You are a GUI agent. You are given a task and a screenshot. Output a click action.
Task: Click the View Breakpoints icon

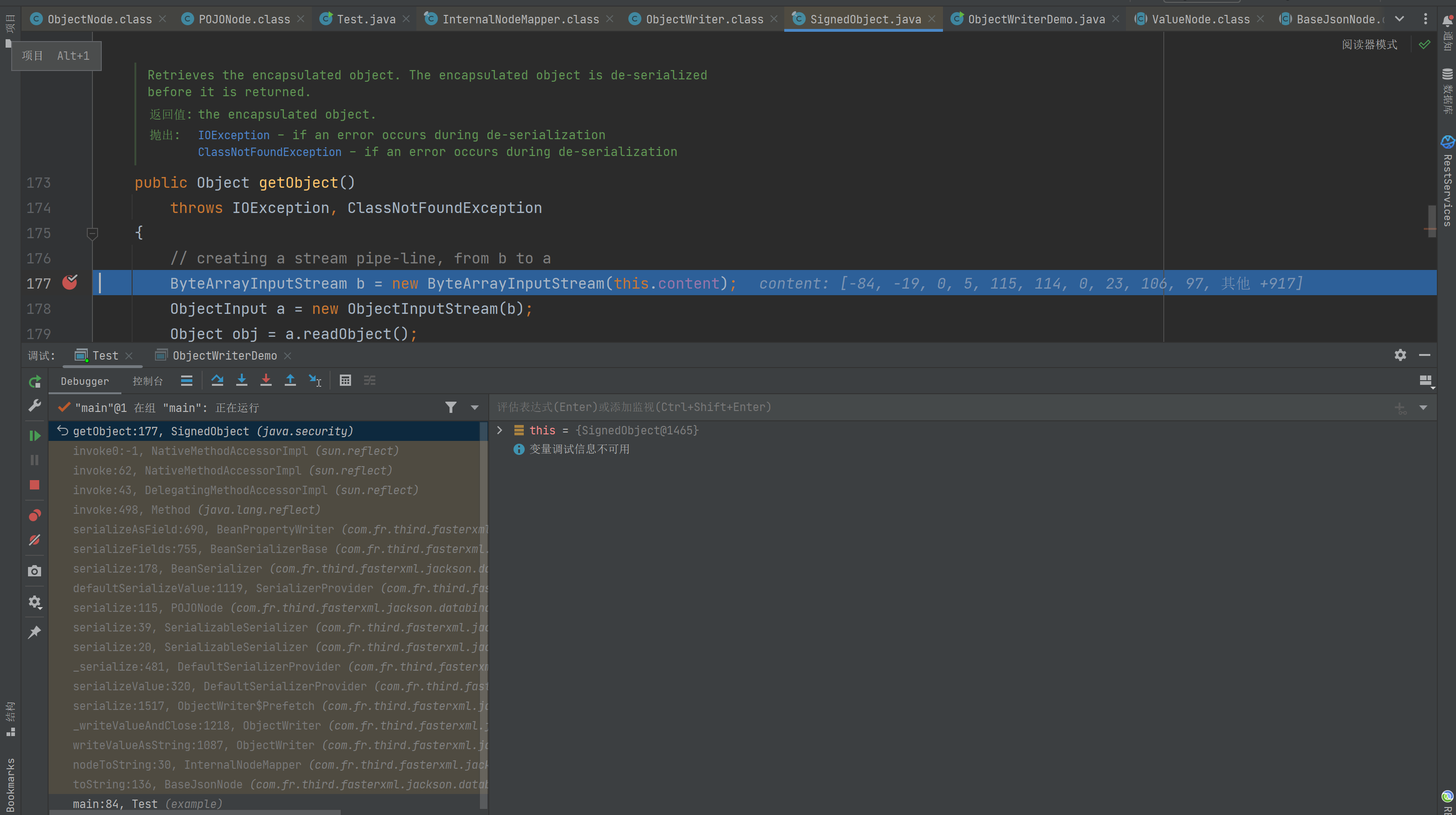35,515
